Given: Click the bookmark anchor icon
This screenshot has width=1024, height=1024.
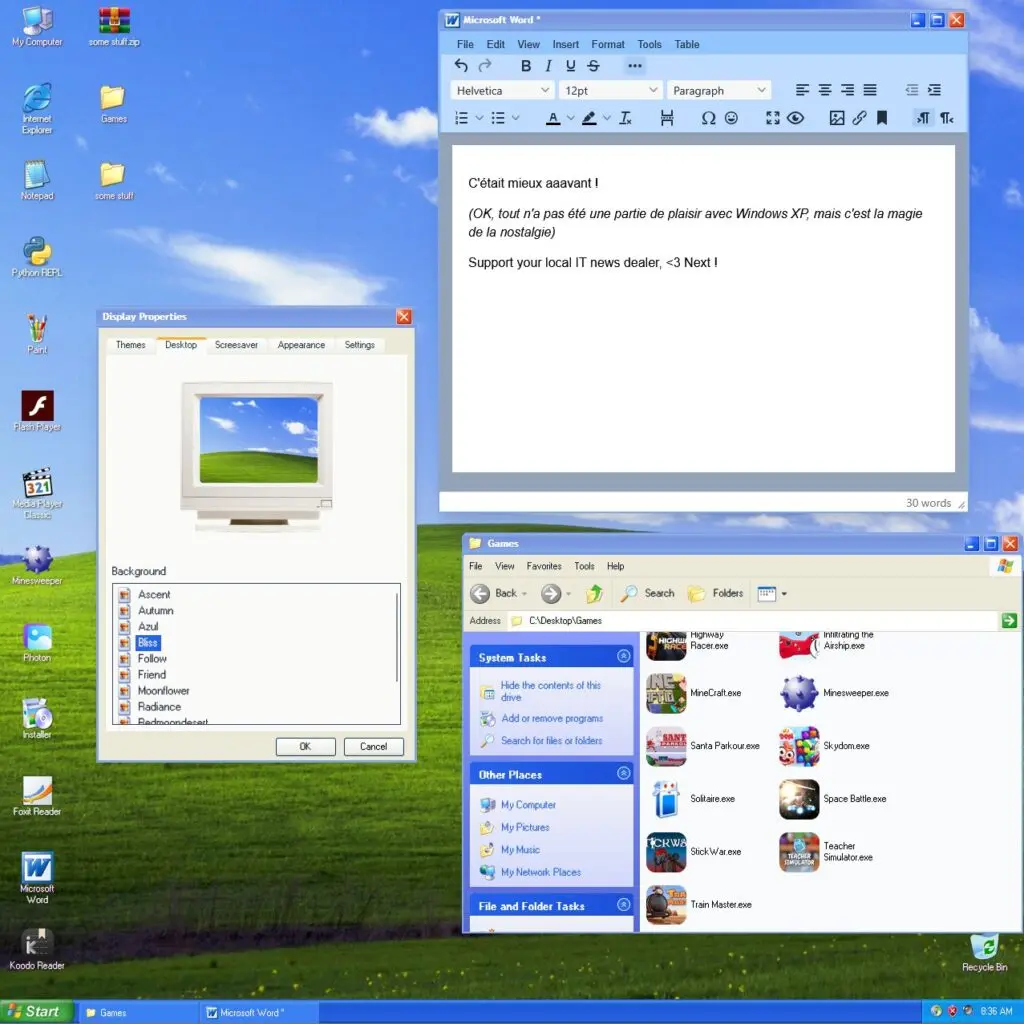Looking at the screenshot, I should click(882, 118).
